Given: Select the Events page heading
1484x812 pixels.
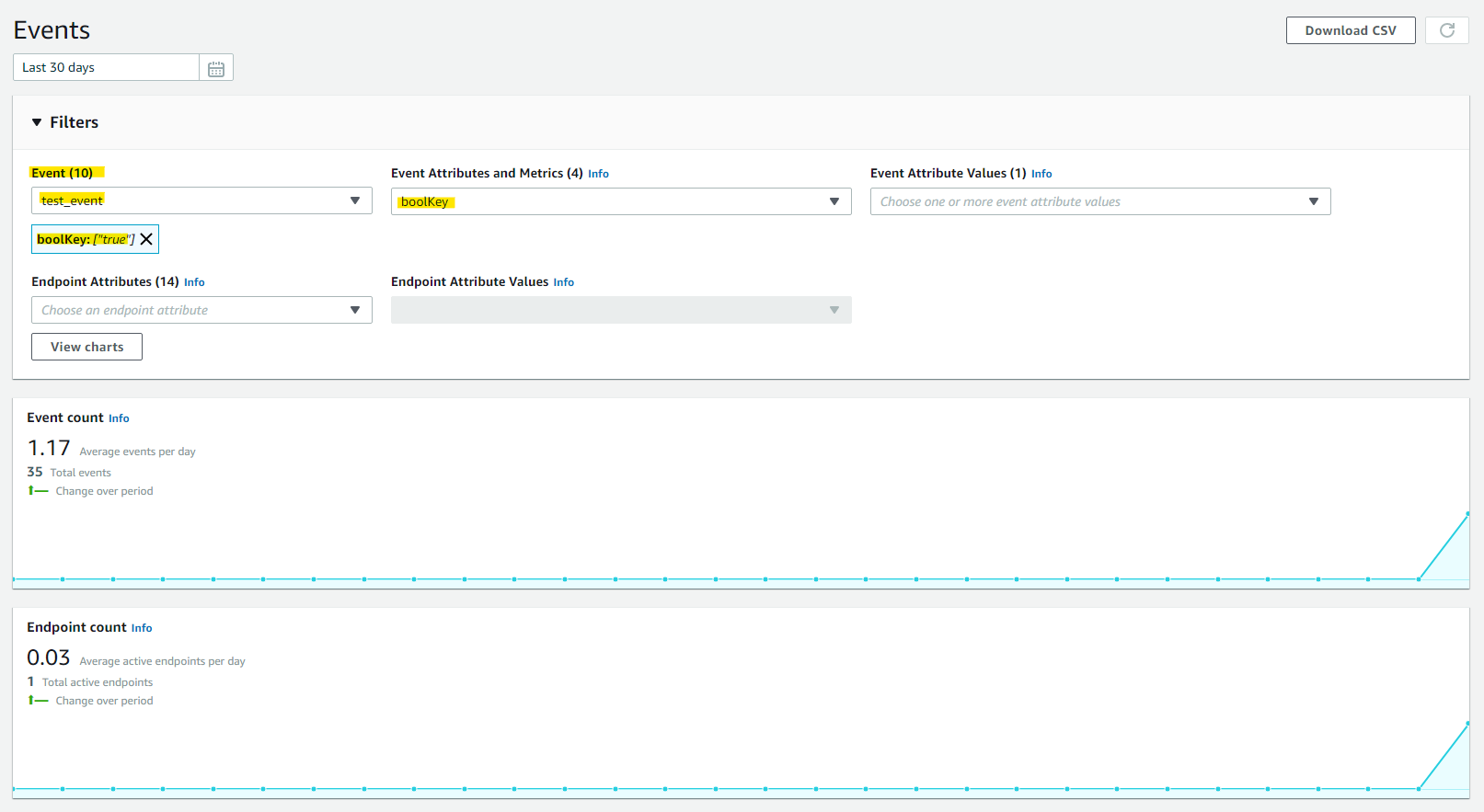Looking at the screenshot, I should tap(52, 30).
